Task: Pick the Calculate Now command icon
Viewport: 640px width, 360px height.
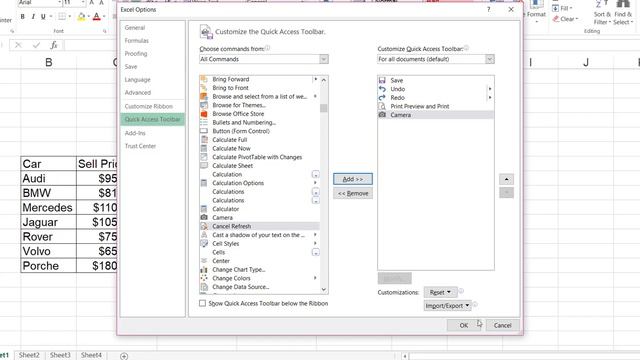Action: (x=204, y=148)
